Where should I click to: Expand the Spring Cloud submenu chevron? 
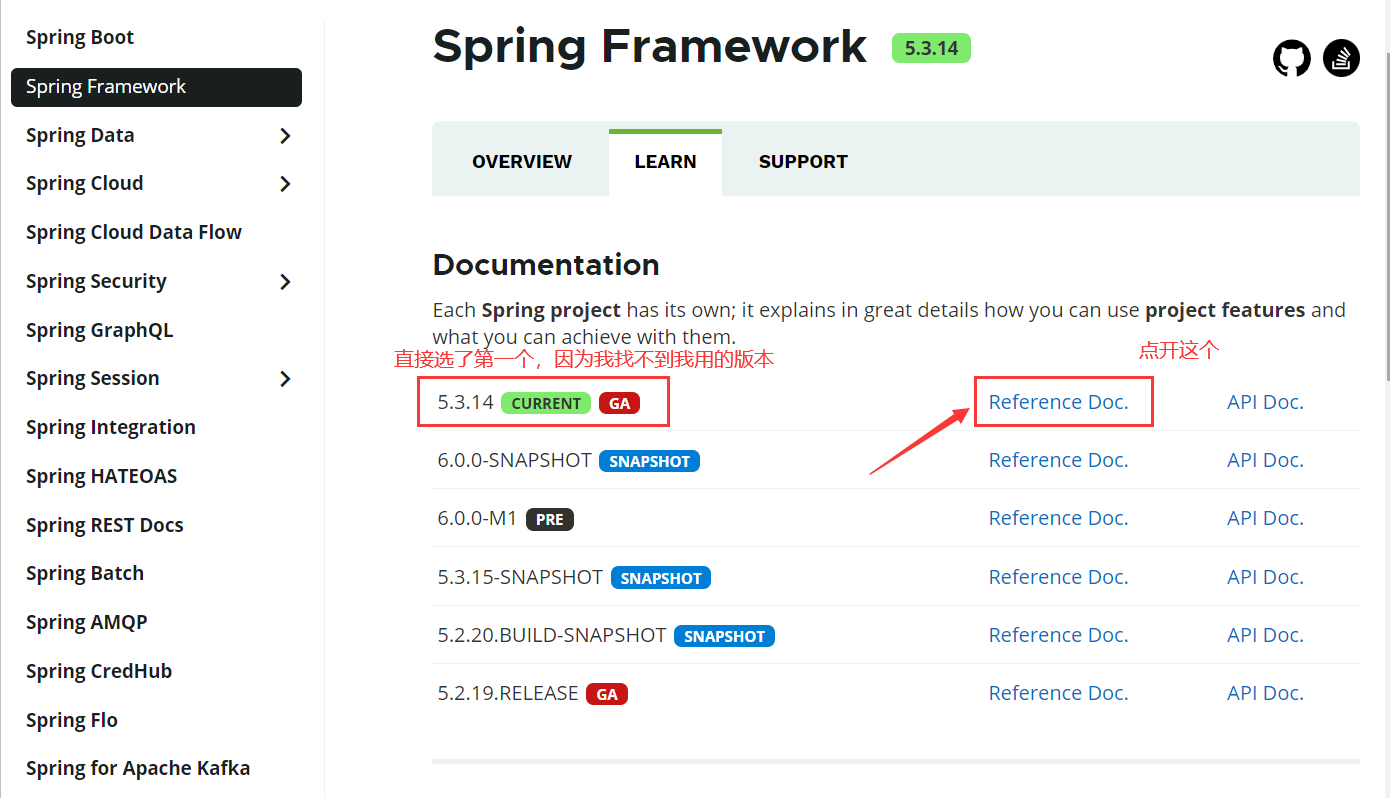pyautogui.click(x=285, y=184)
